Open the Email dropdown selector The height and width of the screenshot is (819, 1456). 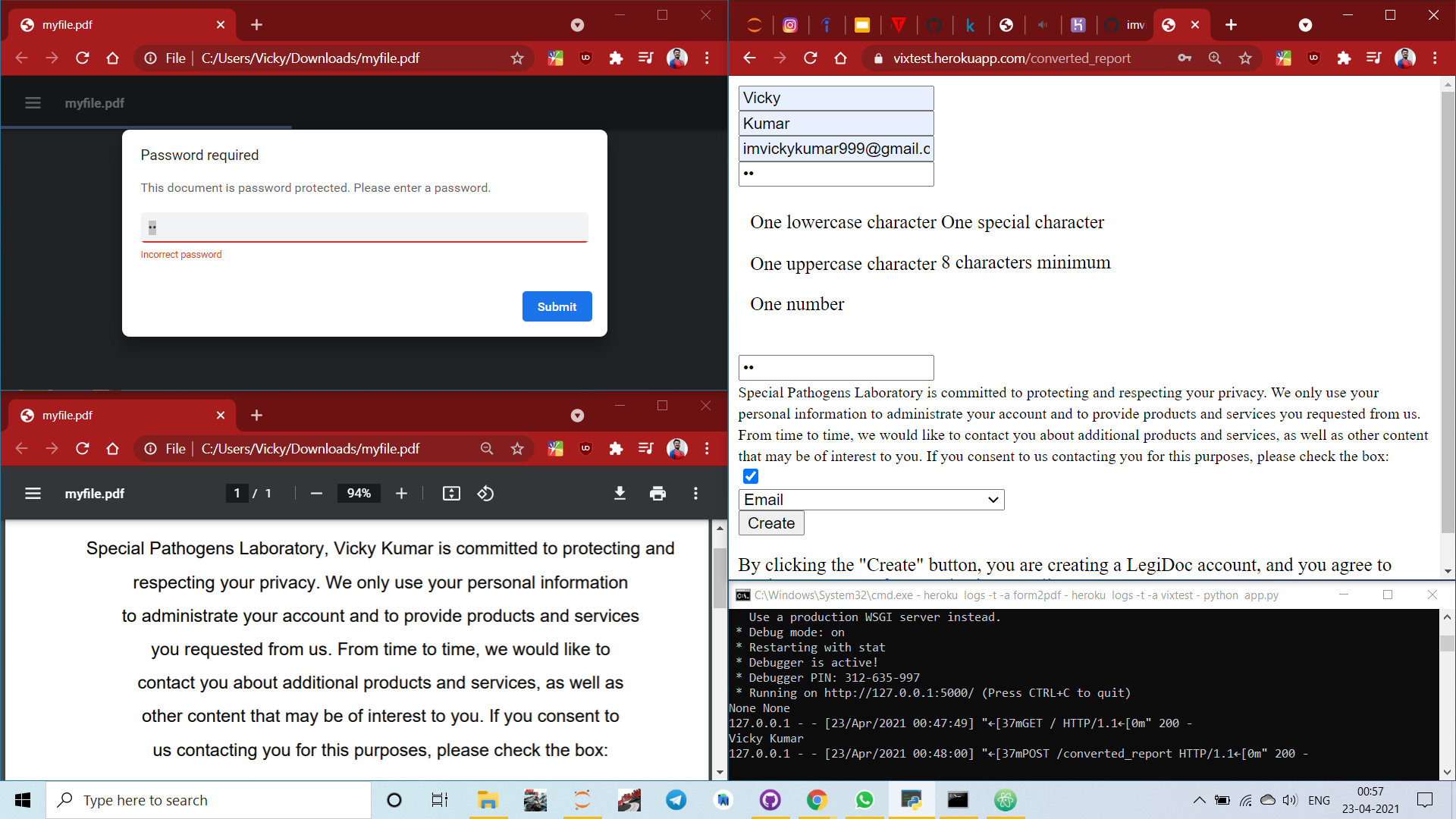871,500
